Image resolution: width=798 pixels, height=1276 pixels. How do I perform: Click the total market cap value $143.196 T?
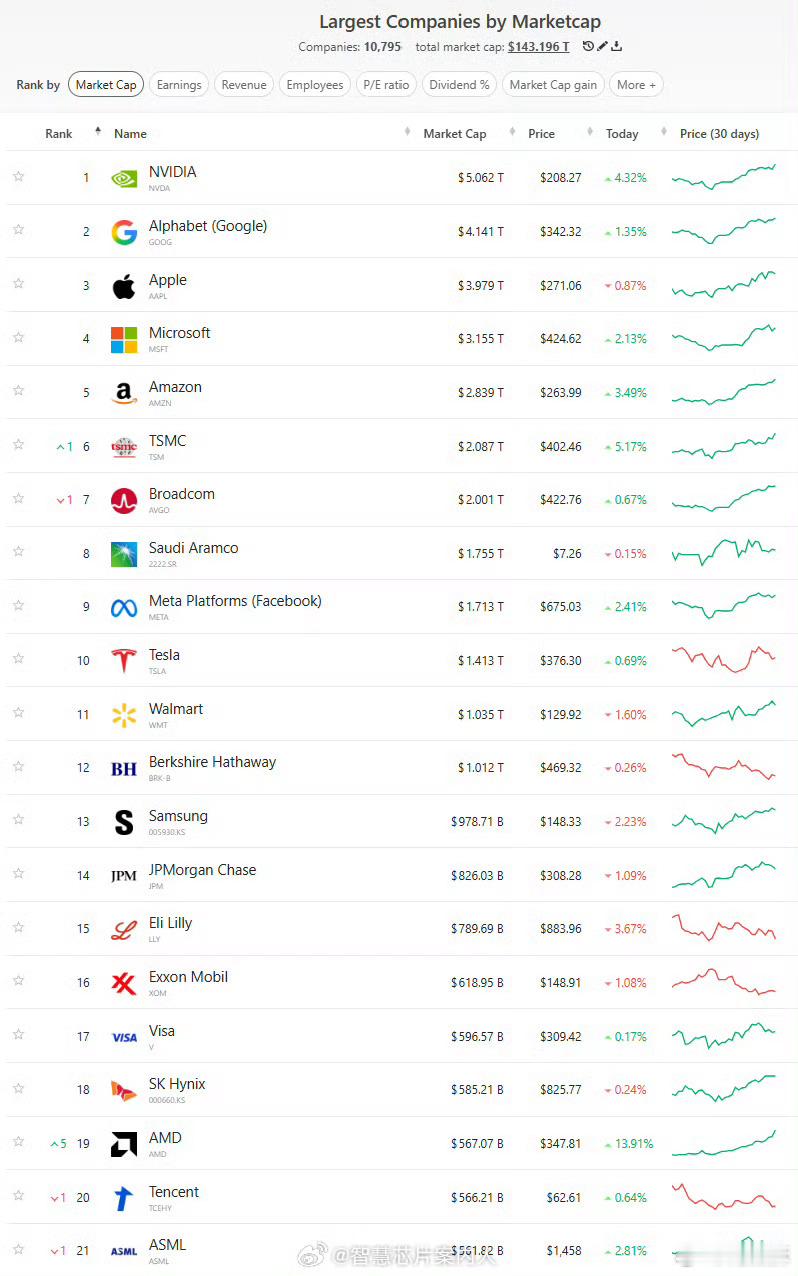click(x=539, y=45)
